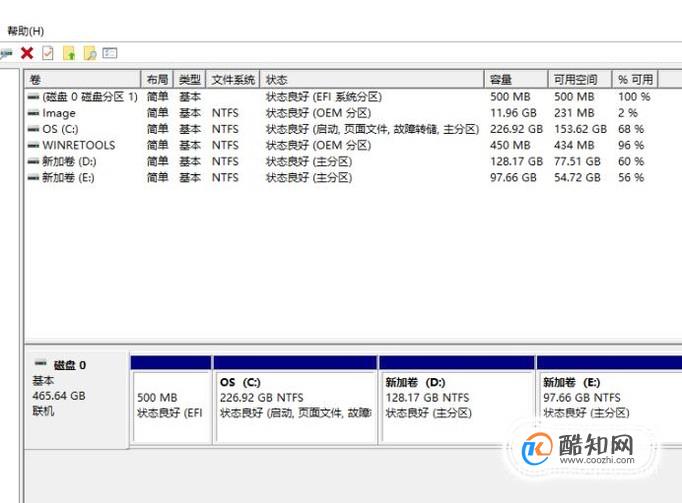Click the drive icon beside 新加卷 (E:) in list

33,178
